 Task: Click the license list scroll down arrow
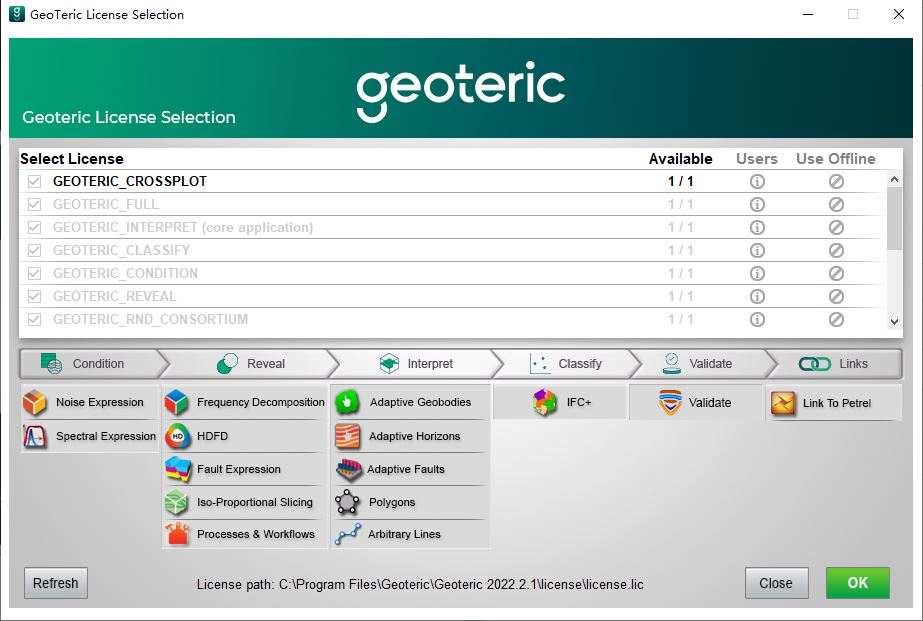[894, 321]
